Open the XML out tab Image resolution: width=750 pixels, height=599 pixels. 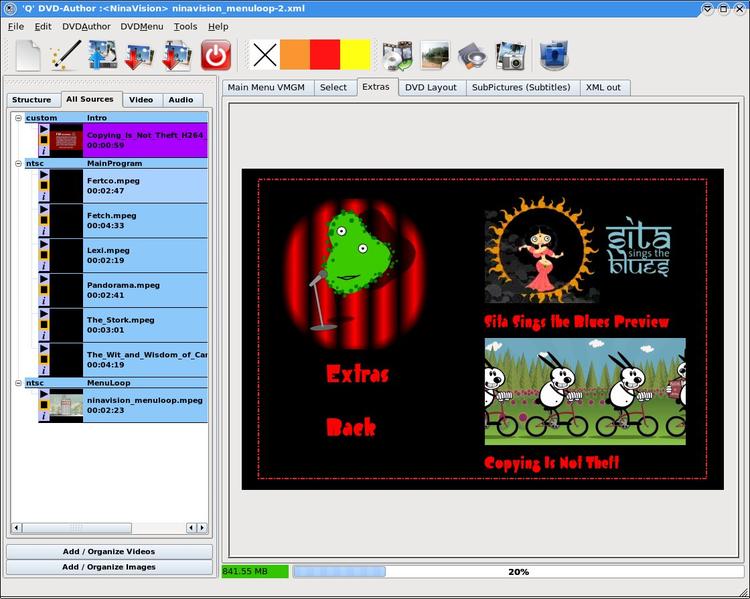[603, 88]
